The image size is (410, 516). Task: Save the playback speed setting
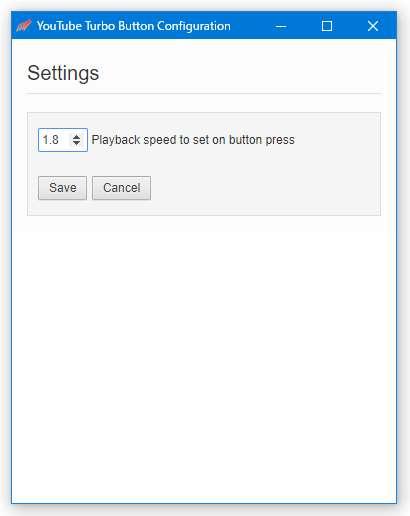(62, 188)
